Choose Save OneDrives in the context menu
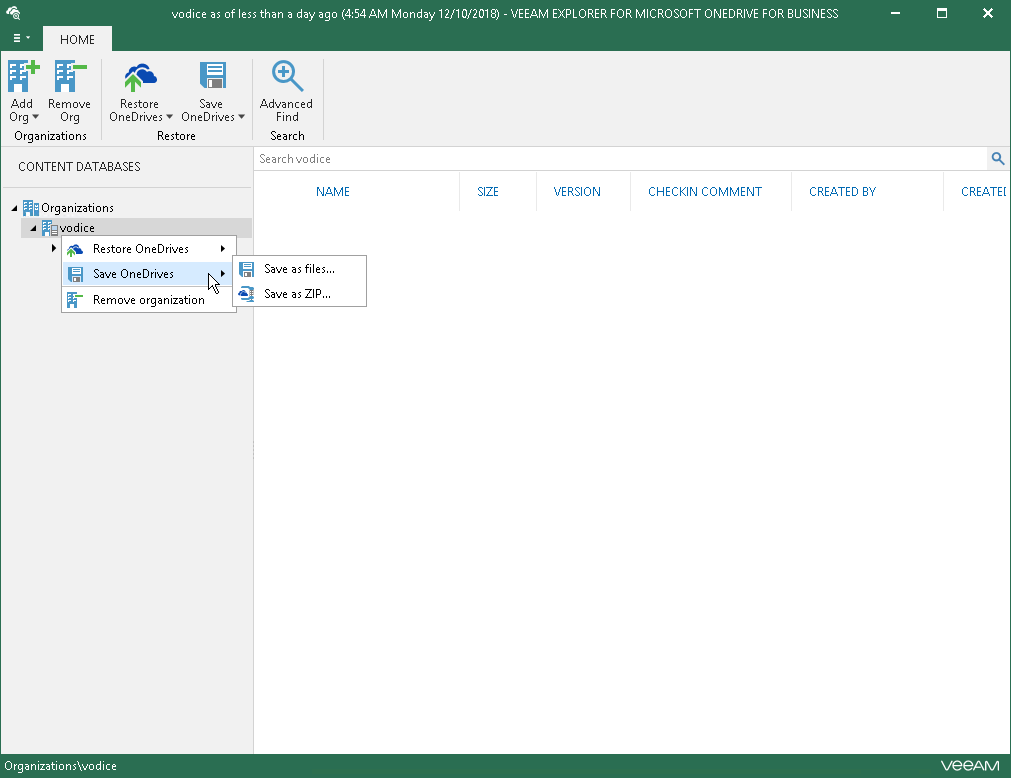The height and width of the screenshot is (778, 1011). click(148, 274)
